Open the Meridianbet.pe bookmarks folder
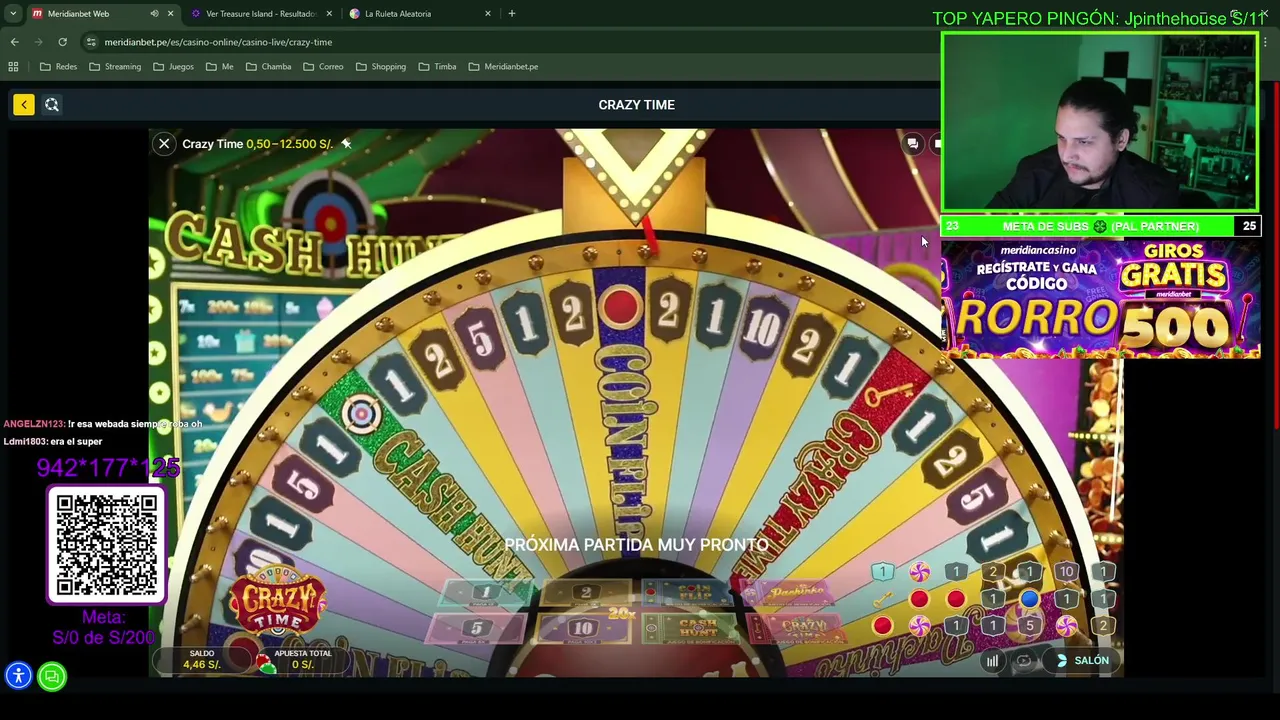This screenshot has width=1280, height=720. point(503,67)
